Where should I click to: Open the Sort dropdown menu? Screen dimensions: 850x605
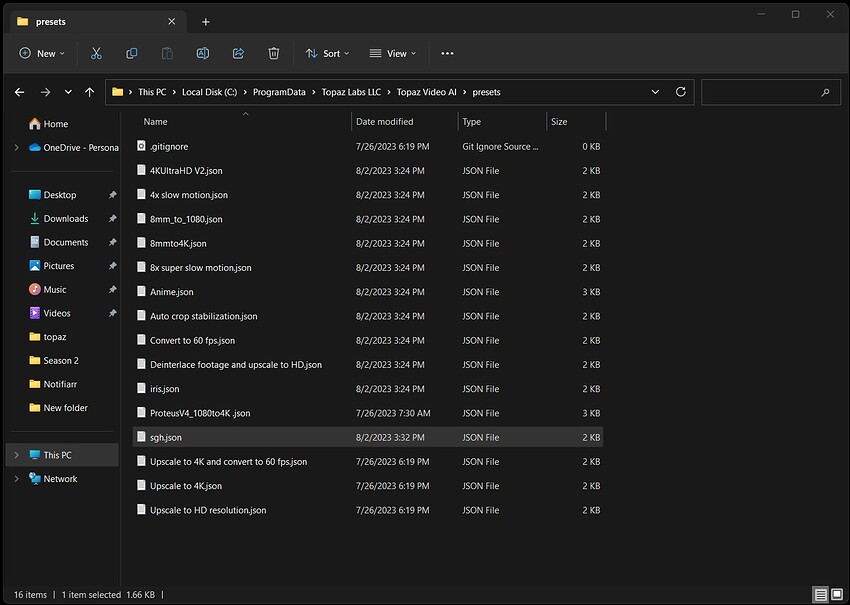click(x=326, y=53)
